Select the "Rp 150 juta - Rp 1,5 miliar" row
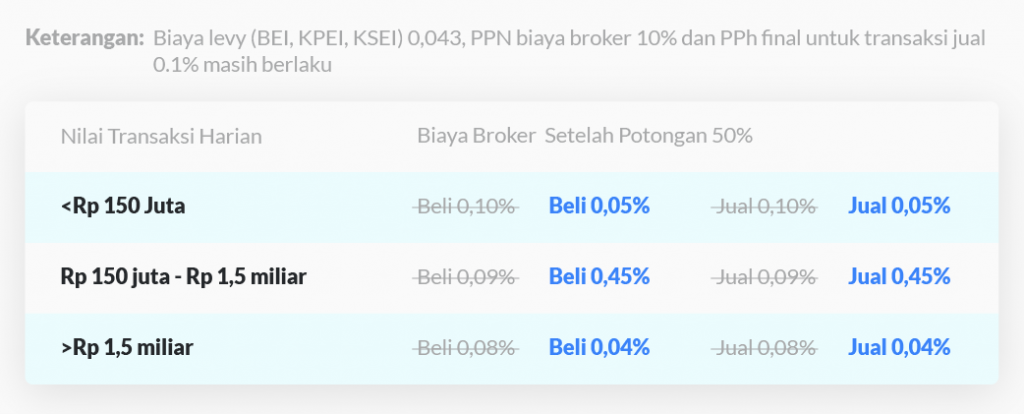 pos(183,277)
